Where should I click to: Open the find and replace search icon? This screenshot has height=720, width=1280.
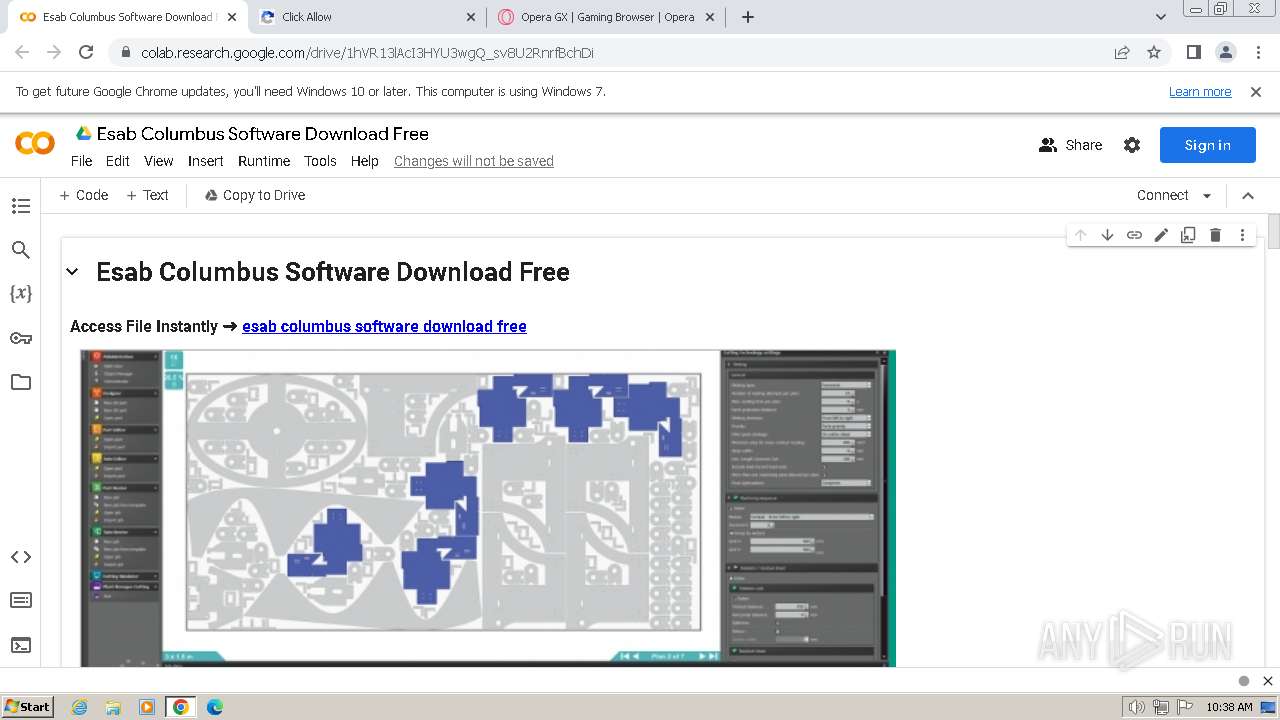pyautogui.click(x=20, y=250)
